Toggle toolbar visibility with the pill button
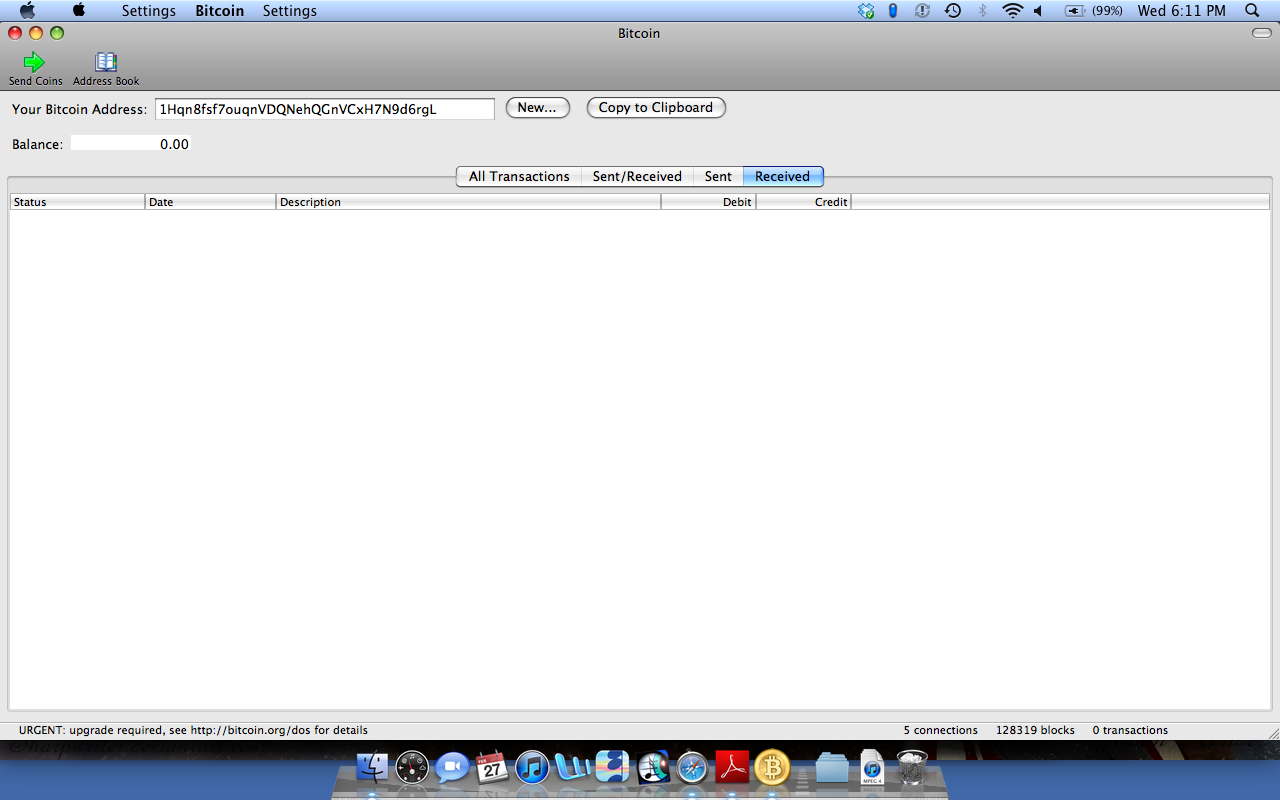The height and width of the screenshot is (800, 1280). 1262,33
